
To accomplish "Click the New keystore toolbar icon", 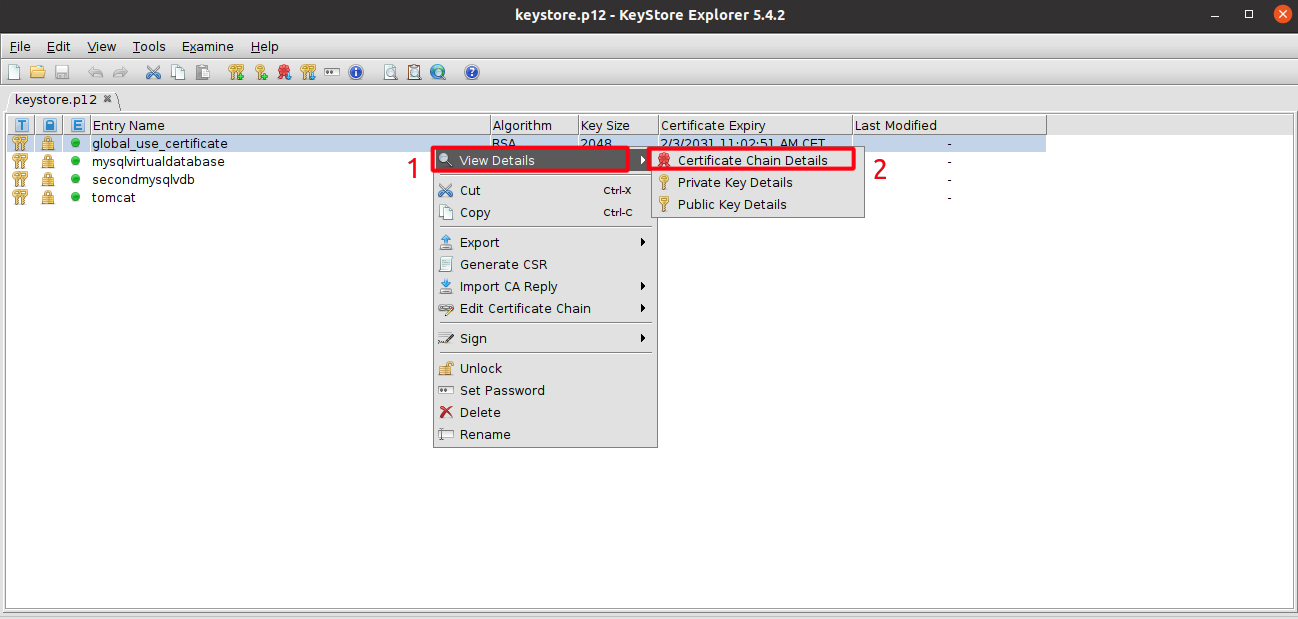I will [14, 72].
